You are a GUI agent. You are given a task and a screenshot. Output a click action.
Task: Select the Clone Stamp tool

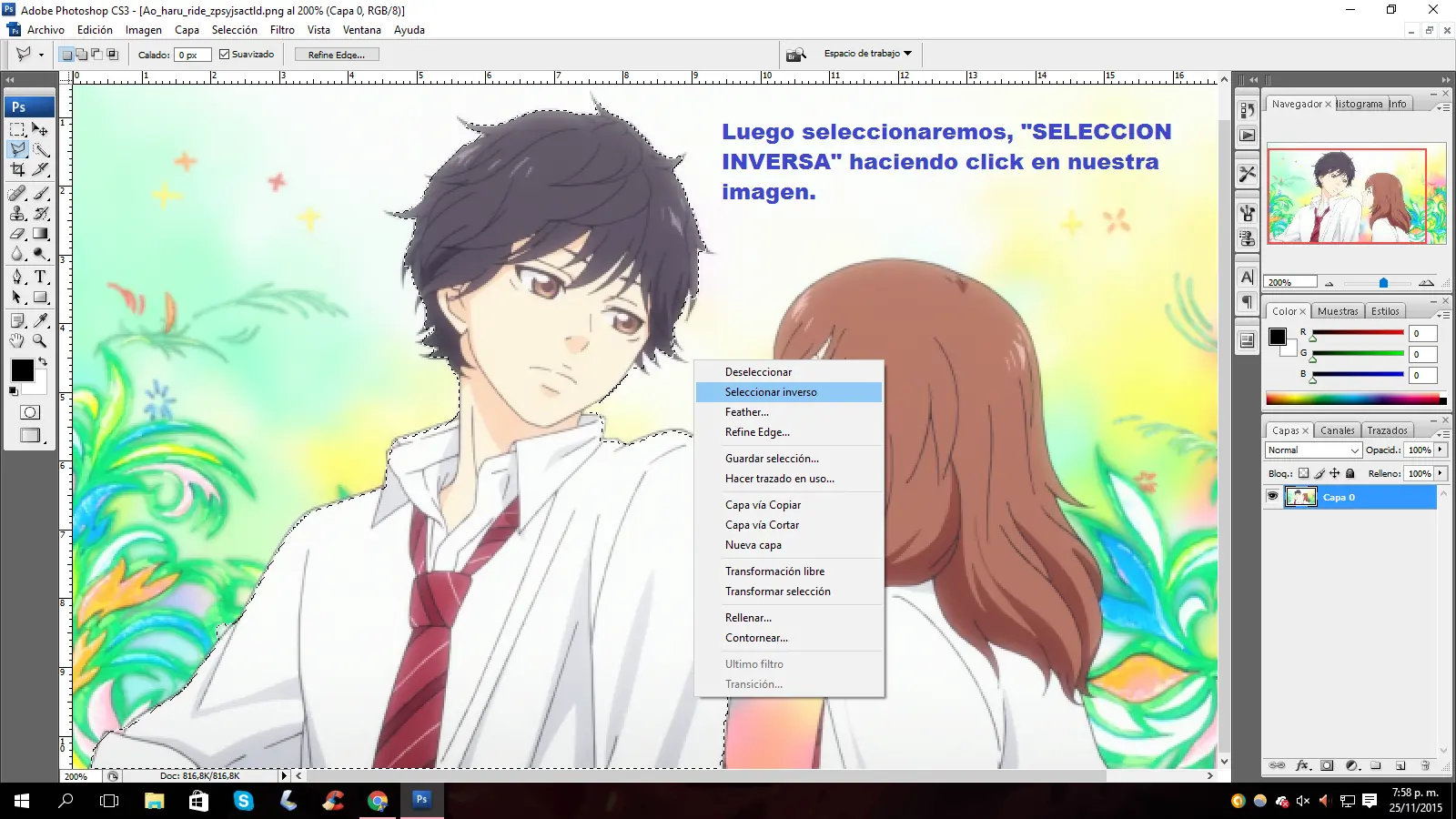[x=17, y=213]
